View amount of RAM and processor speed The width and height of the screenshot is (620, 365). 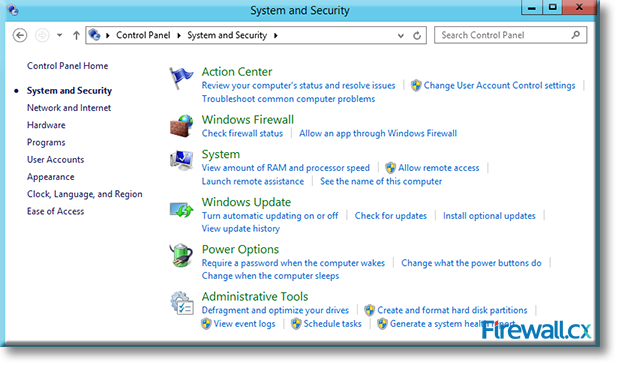286,168
